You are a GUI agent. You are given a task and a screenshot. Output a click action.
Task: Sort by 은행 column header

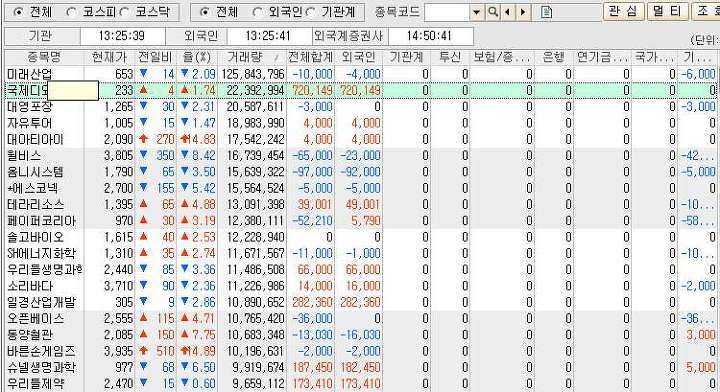coord(553,57)
